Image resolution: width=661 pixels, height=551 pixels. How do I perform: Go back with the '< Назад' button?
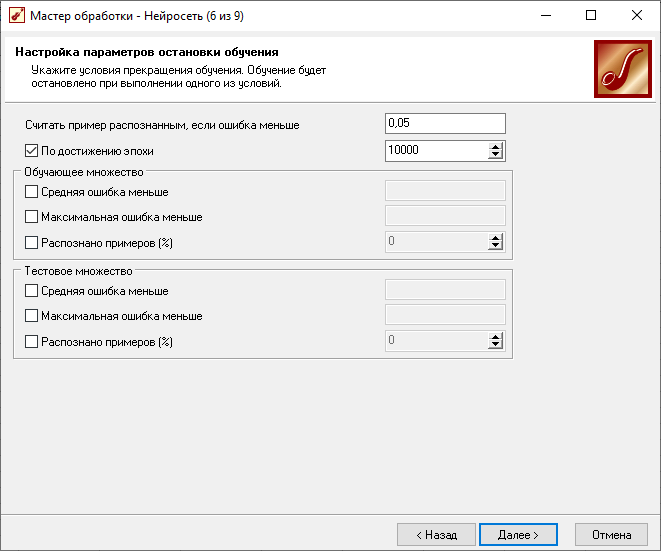pyautogui.click(x=436, y=535)
